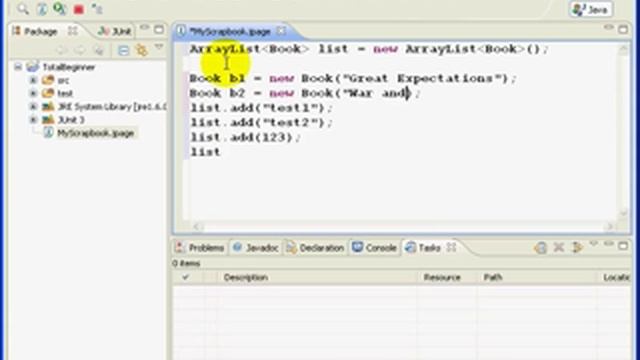Switch to the Package Explorer tab

36,31
